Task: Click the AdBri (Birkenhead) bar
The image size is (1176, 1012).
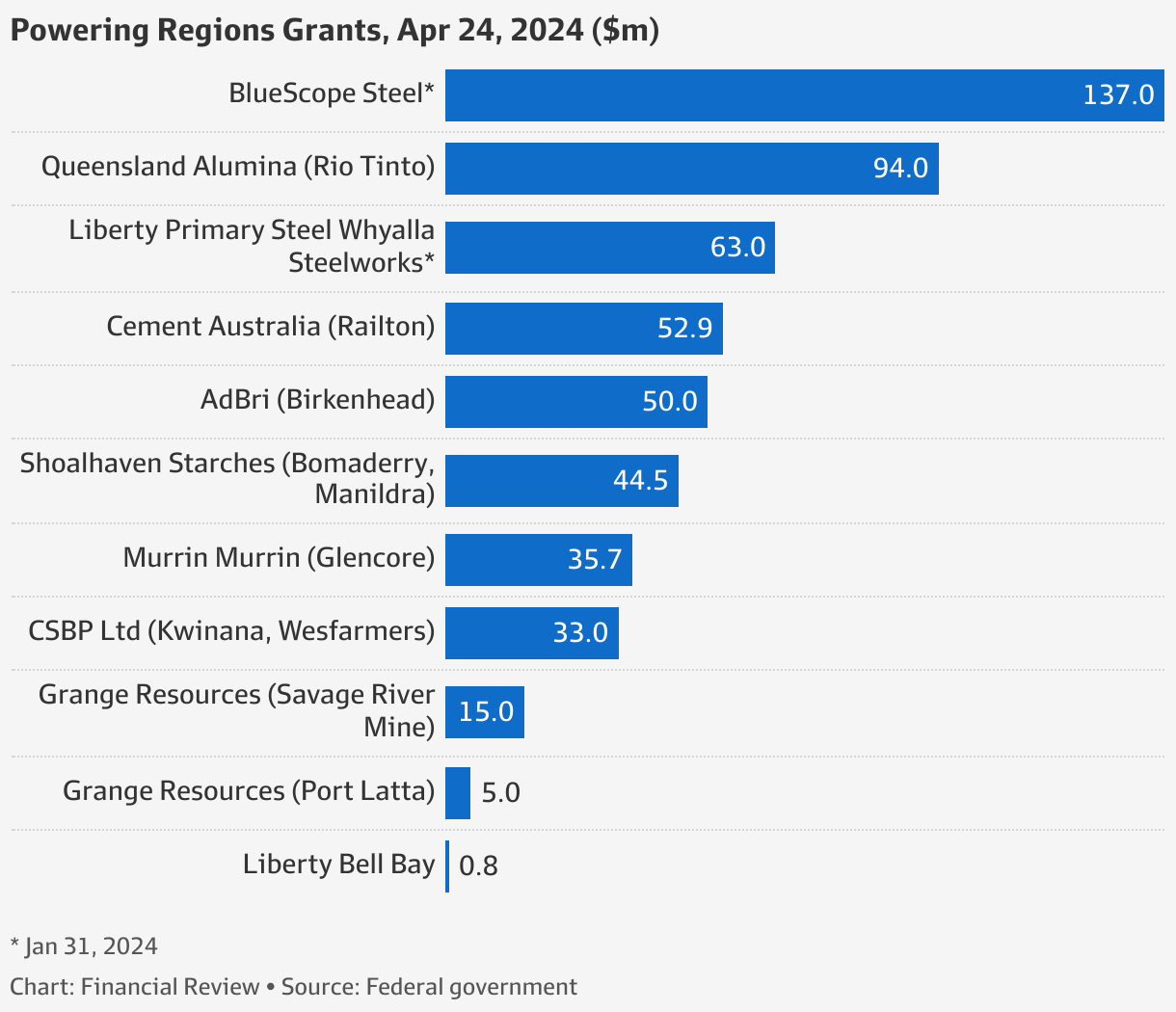Action: (x=574, y=401)
